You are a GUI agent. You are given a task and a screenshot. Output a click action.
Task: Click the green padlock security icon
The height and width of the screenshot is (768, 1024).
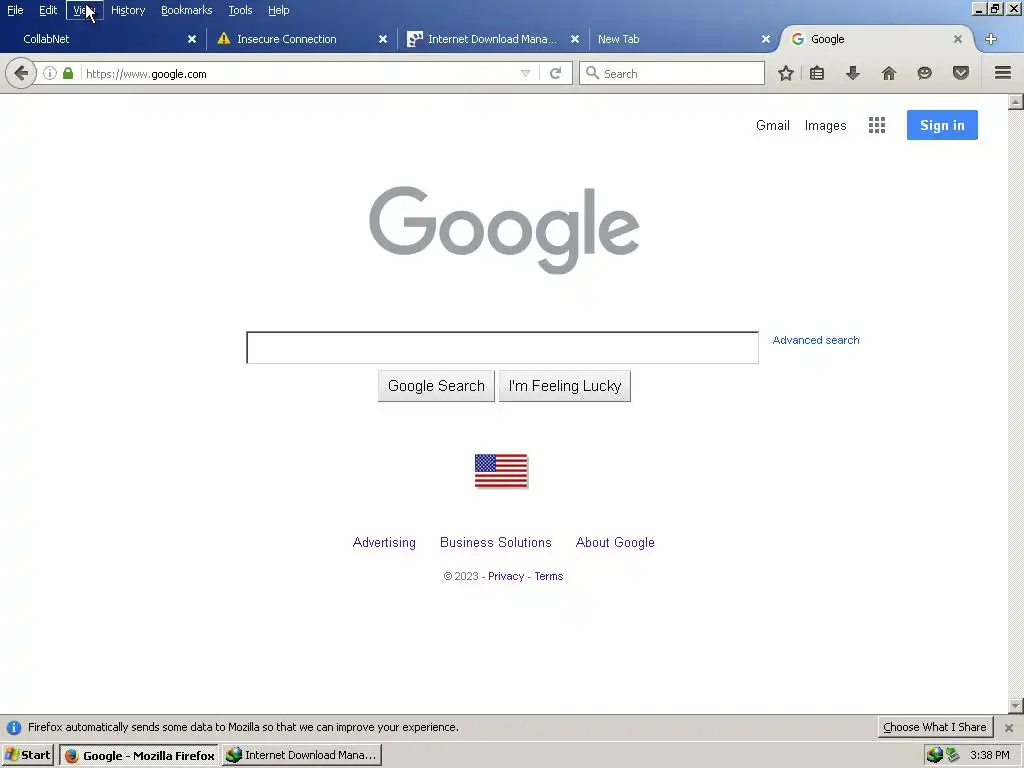tap(68, 73)
